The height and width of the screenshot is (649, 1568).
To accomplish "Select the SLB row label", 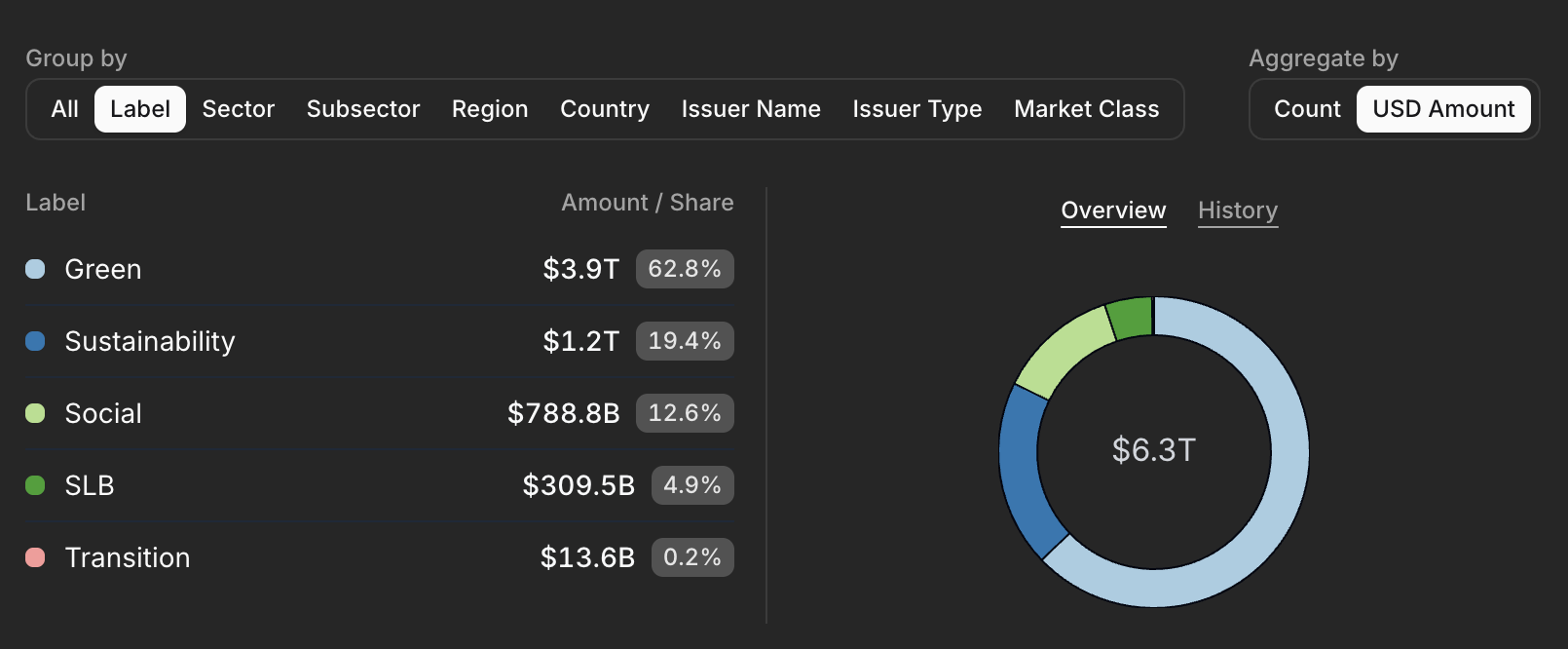I will click(x=90, y=485).
